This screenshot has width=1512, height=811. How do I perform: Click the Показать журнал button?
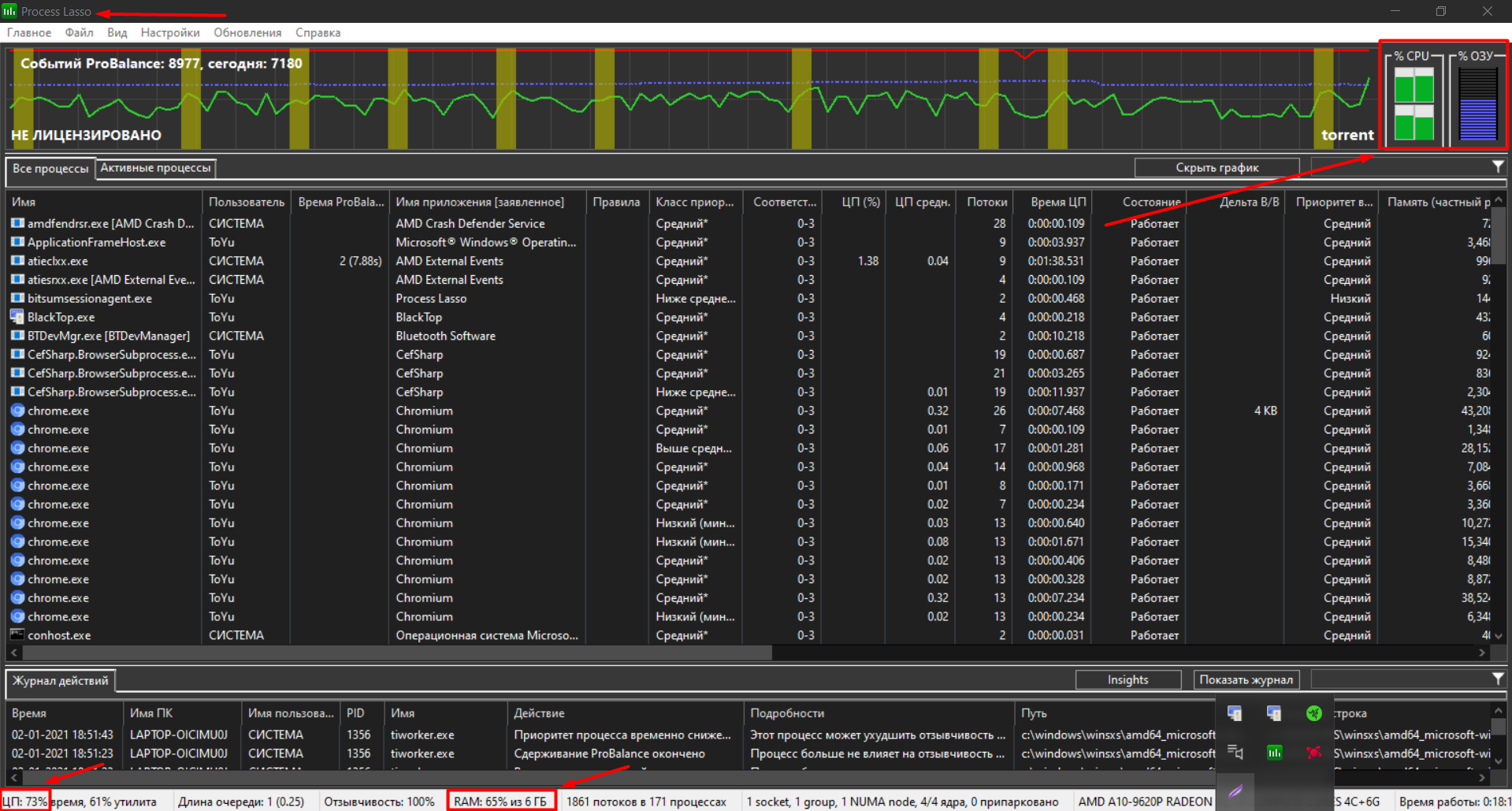tap(1246, 679)
